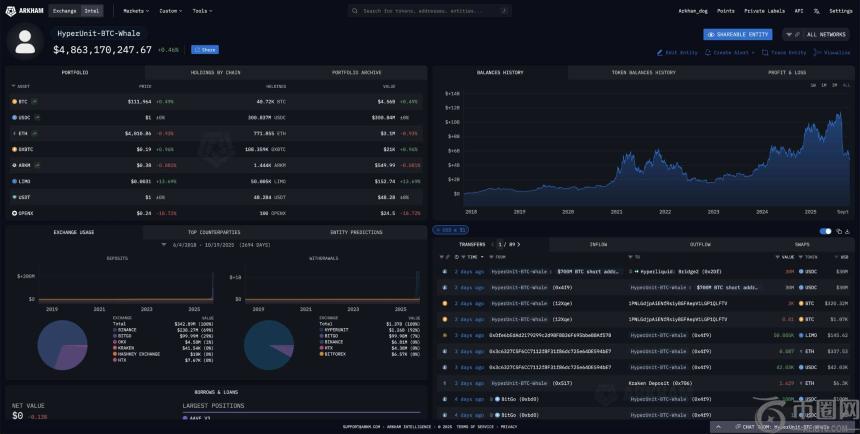Toggle the blue switch above transfers table
The width and height of the screenshot is (860, 434).
pos(825,231)
